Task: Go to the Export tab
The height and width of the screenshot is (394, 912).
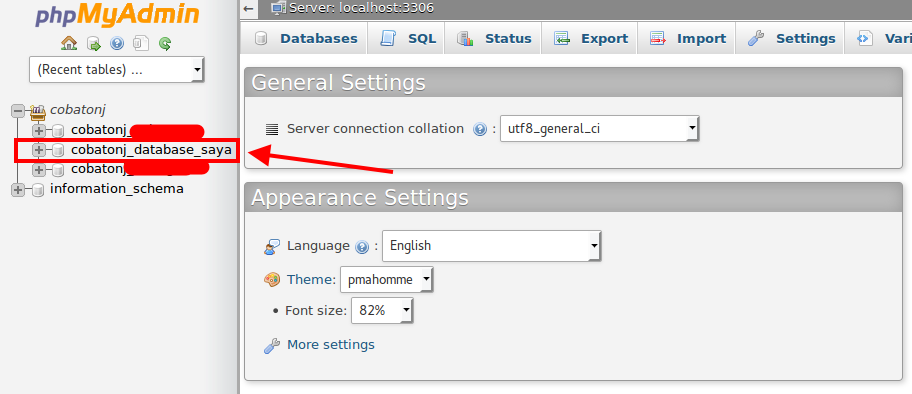Action: tap(590, 38)
